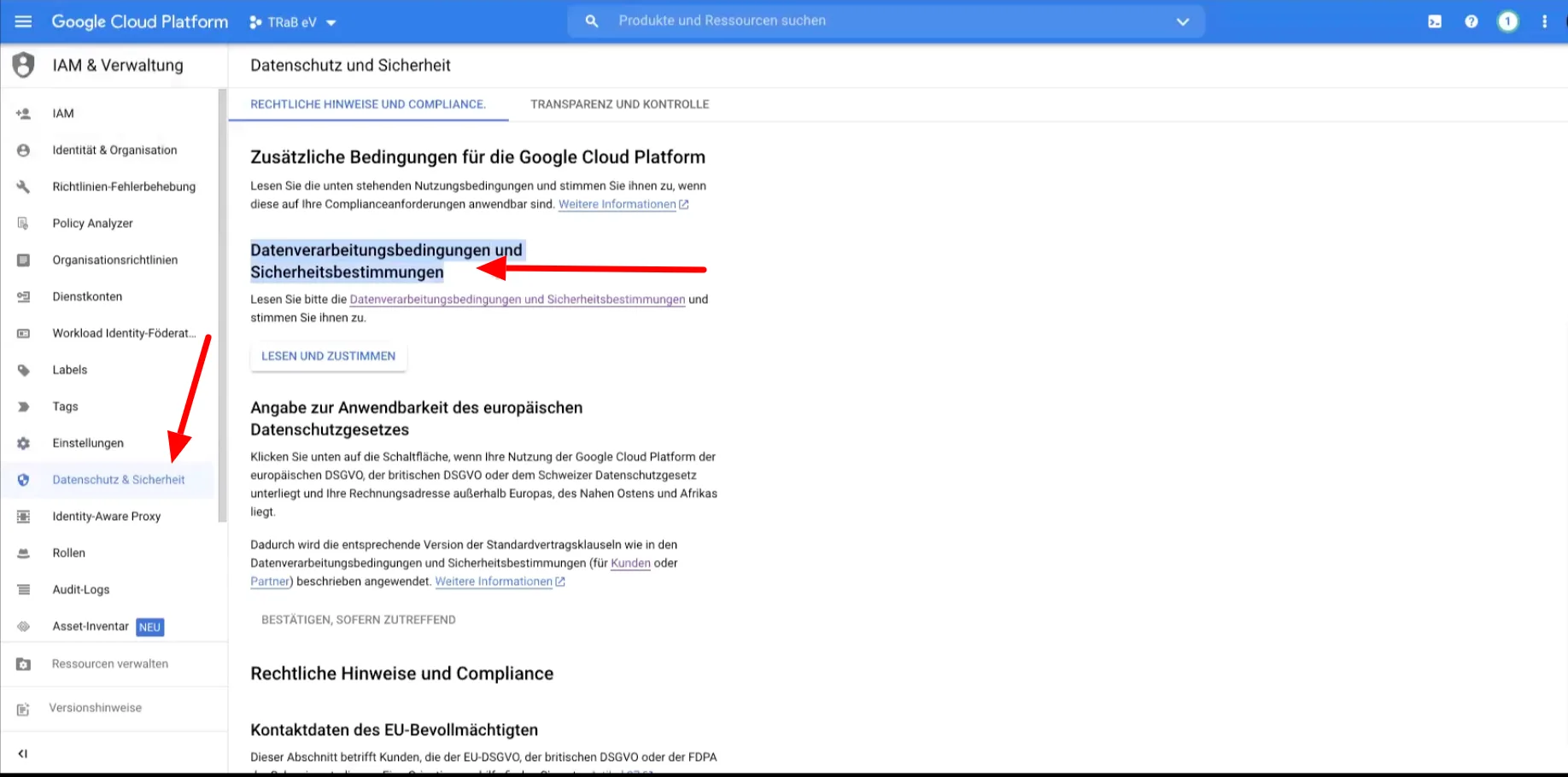Screen dimensions: 1568x777
Task: Collapse the left sidebar with arrow icon
Action: [x=23, y=753]
